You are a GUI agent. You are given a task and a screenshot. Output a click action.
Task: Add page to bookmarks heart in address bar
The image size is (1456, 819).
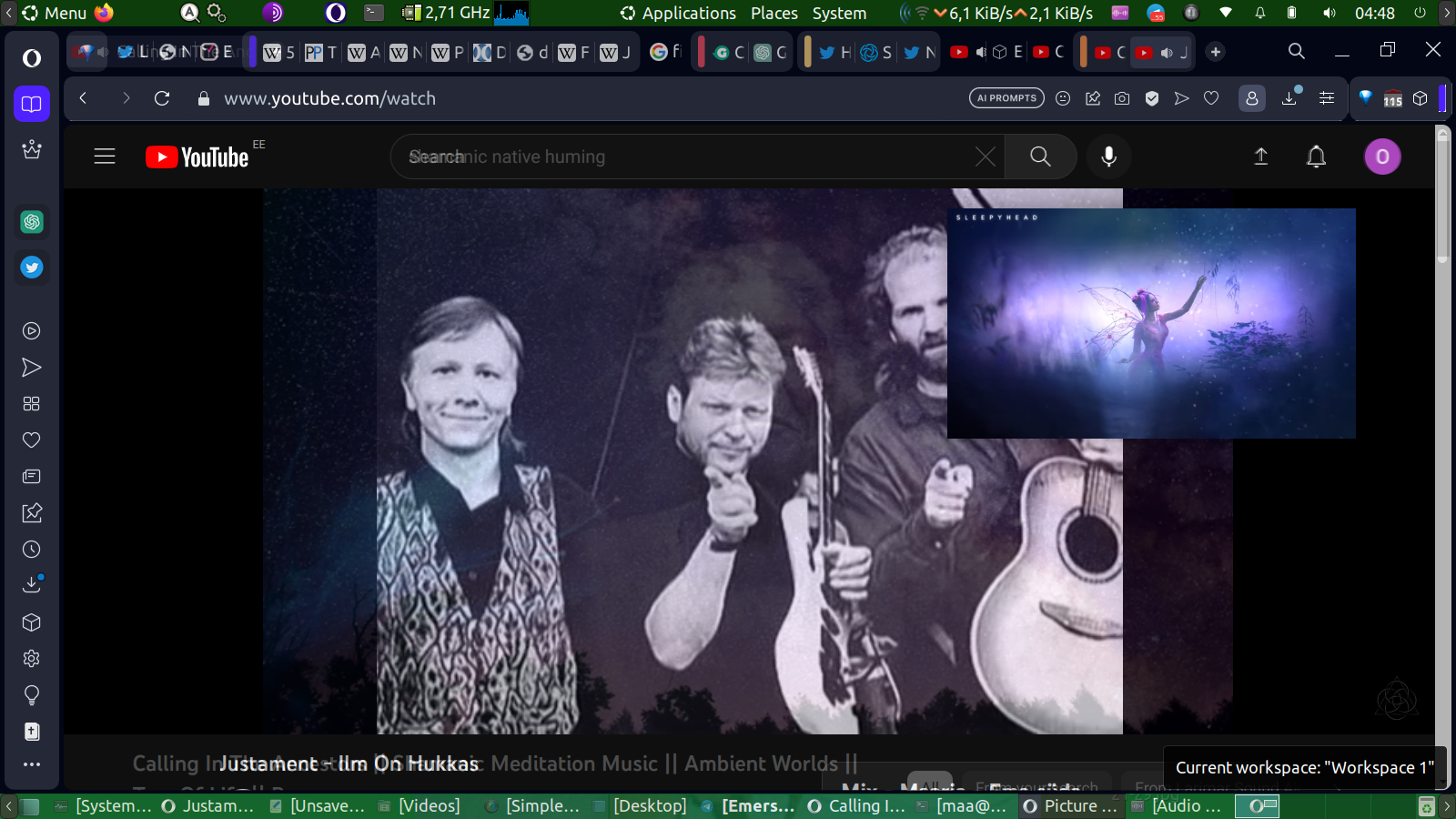(1211, 98)
